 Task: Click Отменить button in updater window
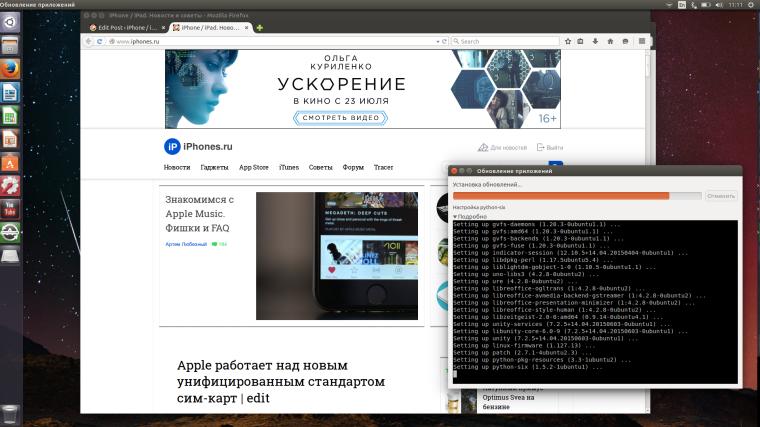721,196
